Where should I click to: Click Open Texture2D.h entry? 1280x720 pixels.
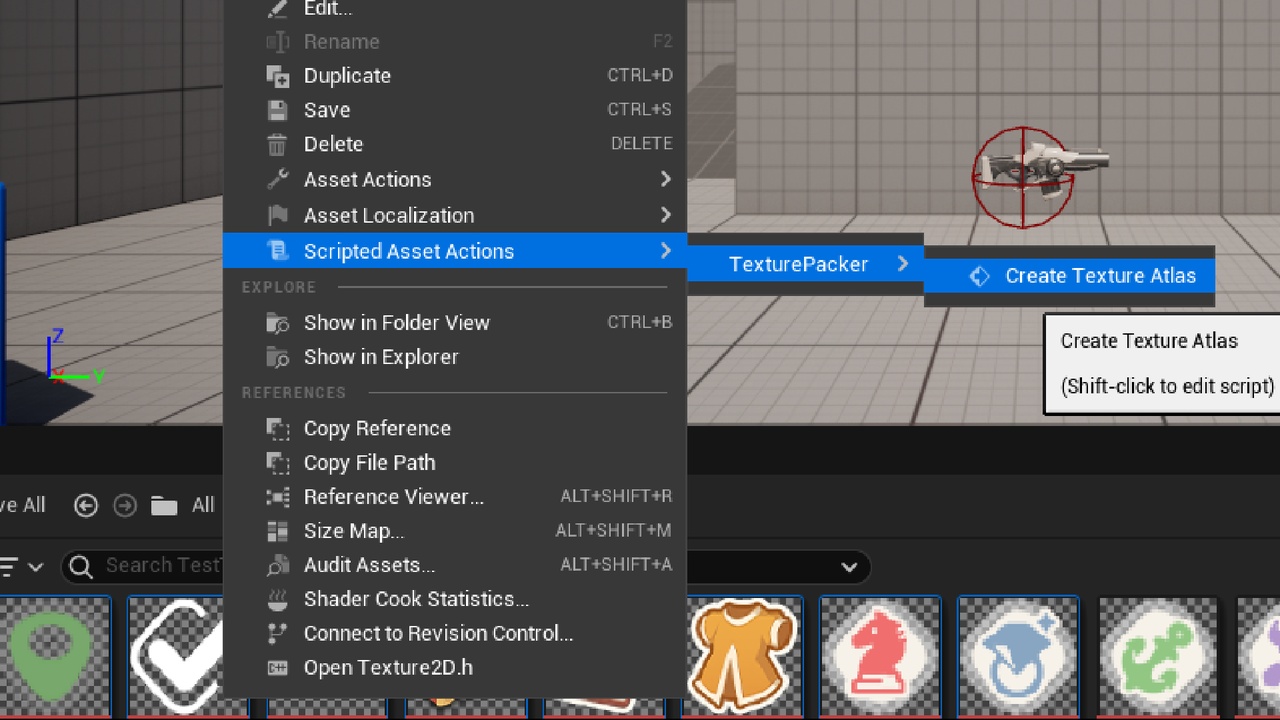click(455, 667)
